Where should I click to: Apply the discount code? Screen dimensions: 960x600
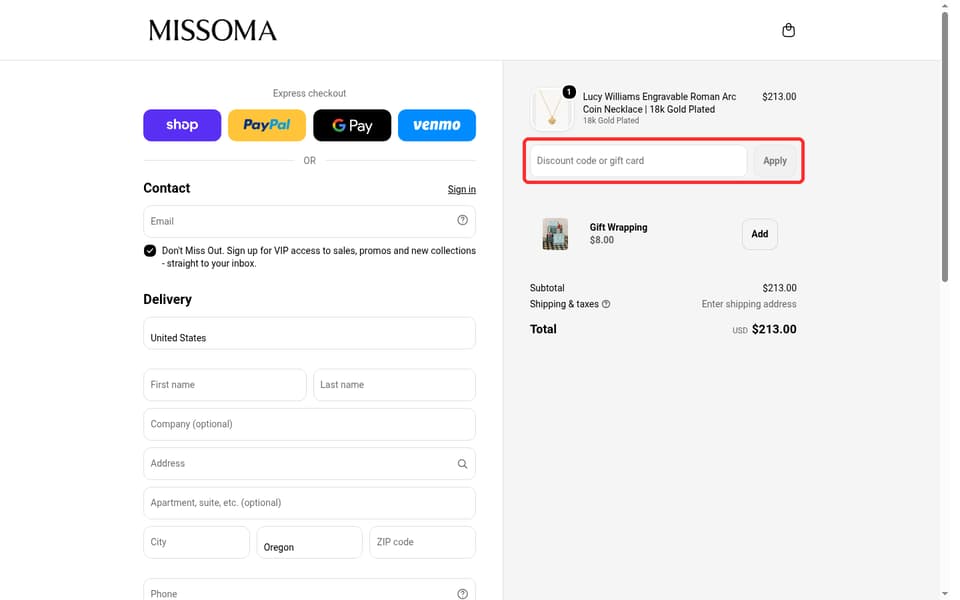[775, 160]
